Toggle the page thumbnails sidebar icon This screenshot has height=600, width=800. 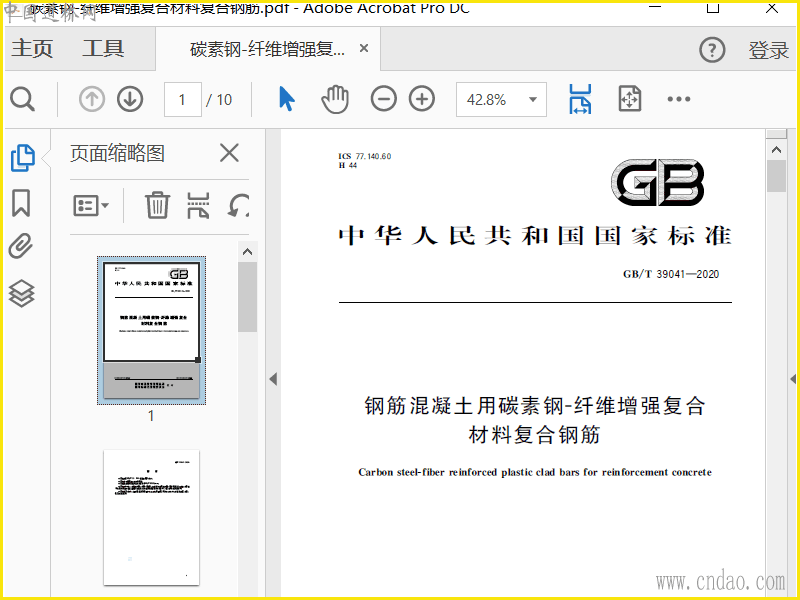point(23,158)
